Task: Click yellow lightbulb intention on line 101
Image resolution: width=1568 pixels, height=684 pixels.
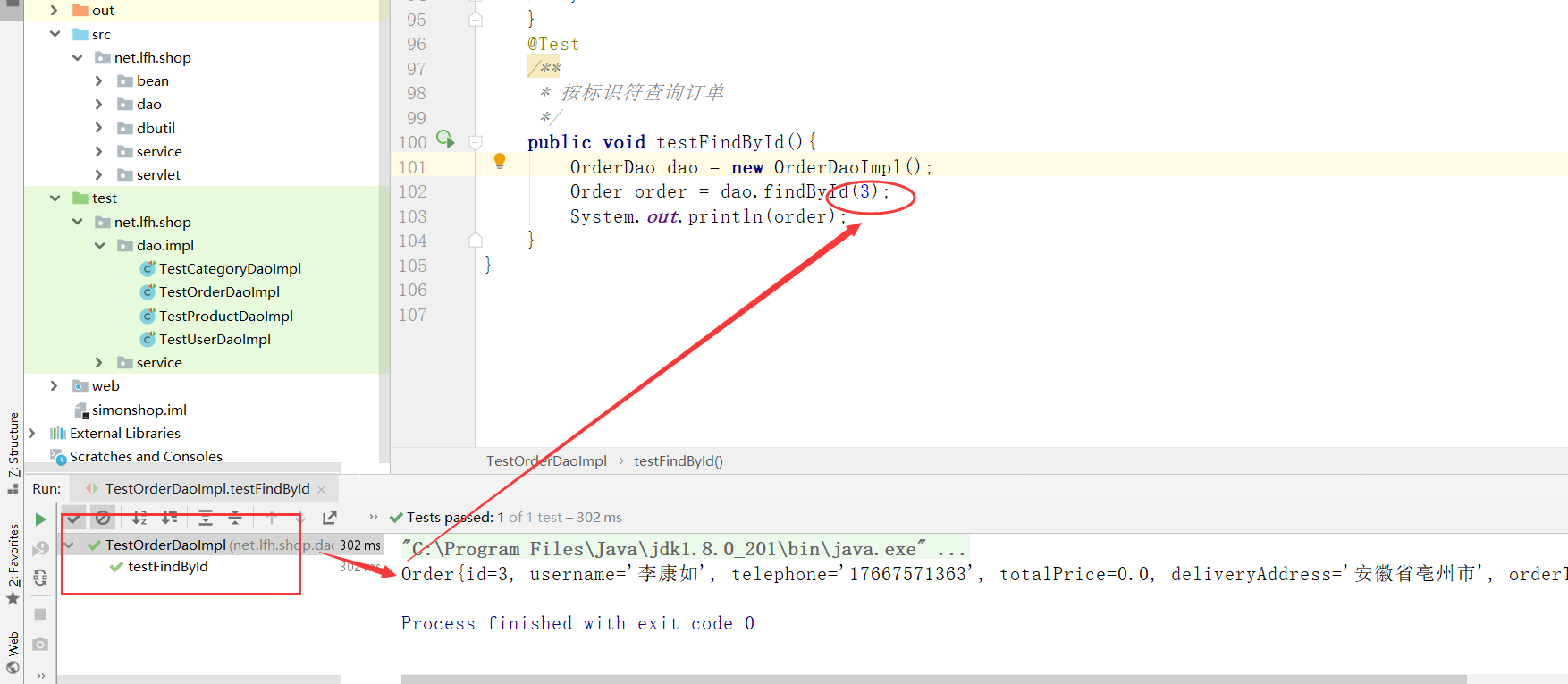Action: click(500, 162)
